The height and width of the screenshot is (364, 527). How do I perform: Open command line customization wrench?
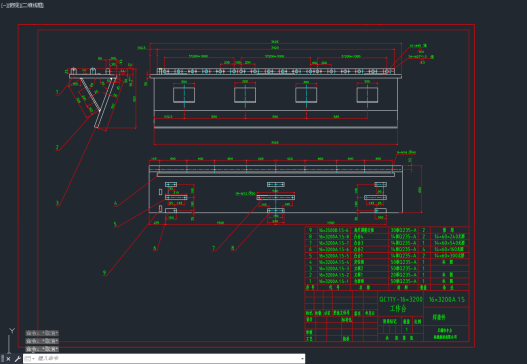(x=17, y=359)
